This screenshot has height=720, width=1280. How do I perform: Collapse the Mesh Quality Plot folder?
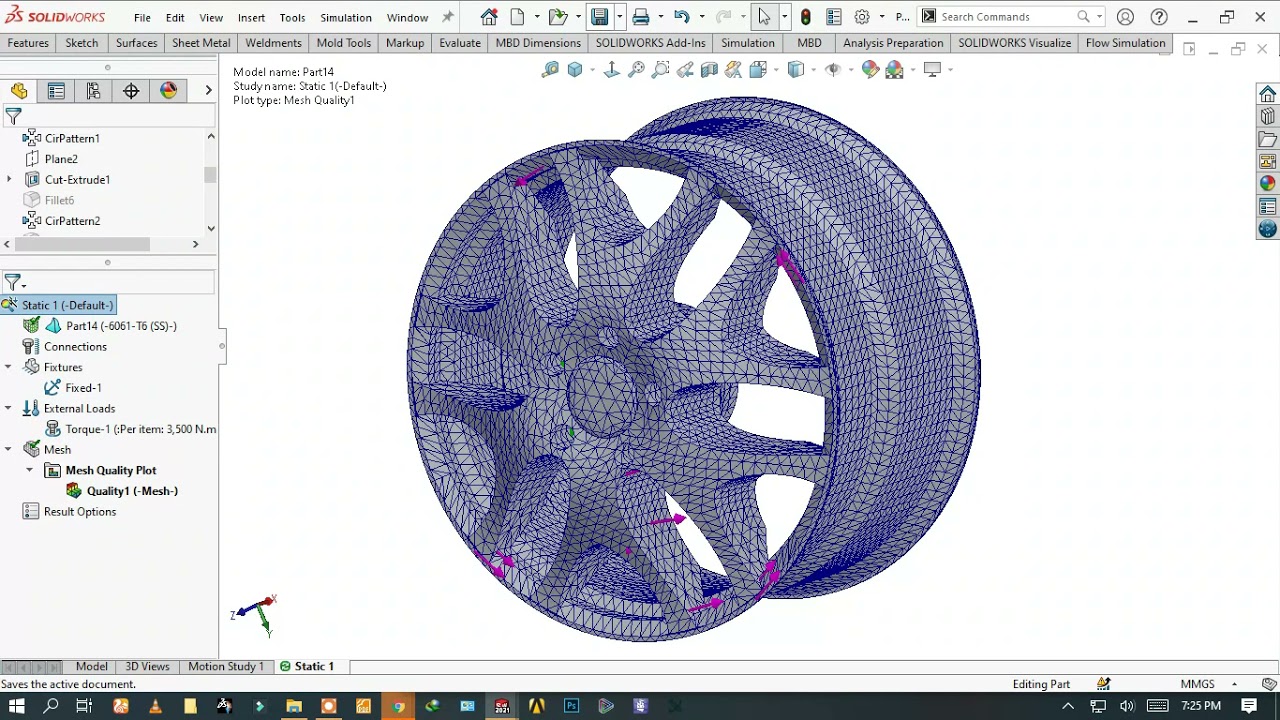click(x=29, y=470)
